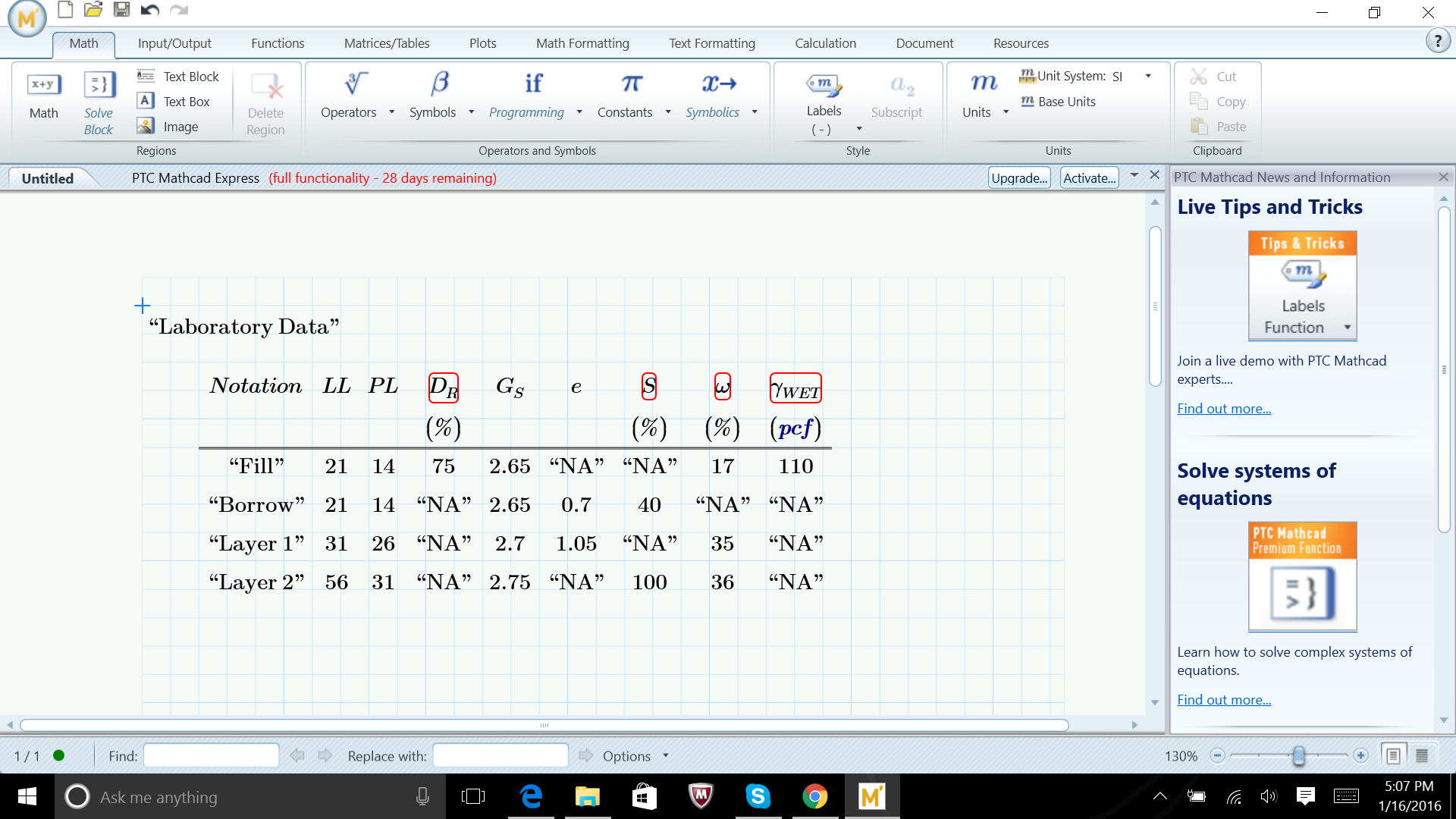Insert a Math region
1456x819 pixels.
[44, 96]
